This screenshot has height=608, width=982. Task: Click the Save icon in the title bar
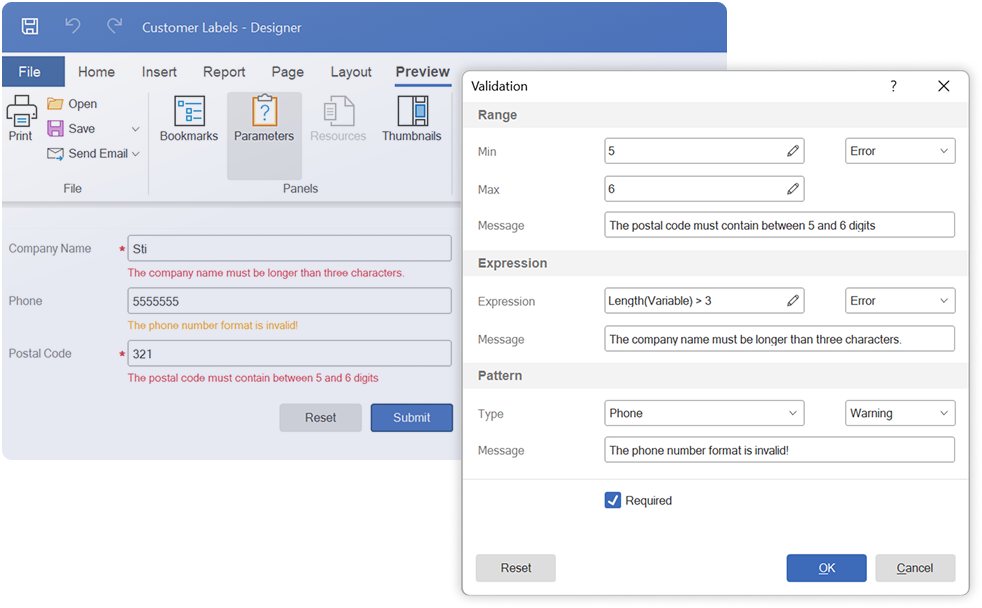[x=29, y=27]
